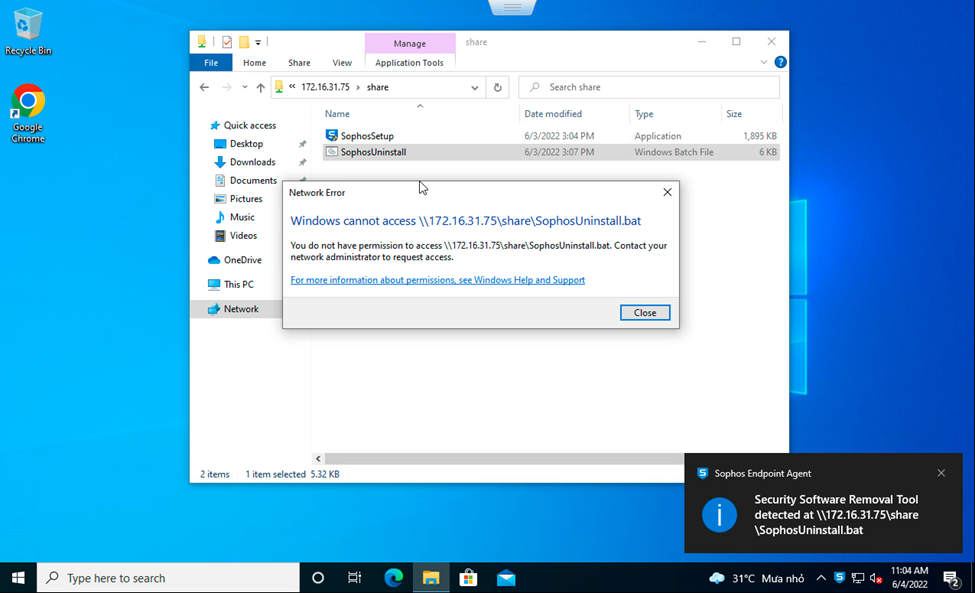Select the SophosSetup application file
975x593 pixels.
pos(367,136)
